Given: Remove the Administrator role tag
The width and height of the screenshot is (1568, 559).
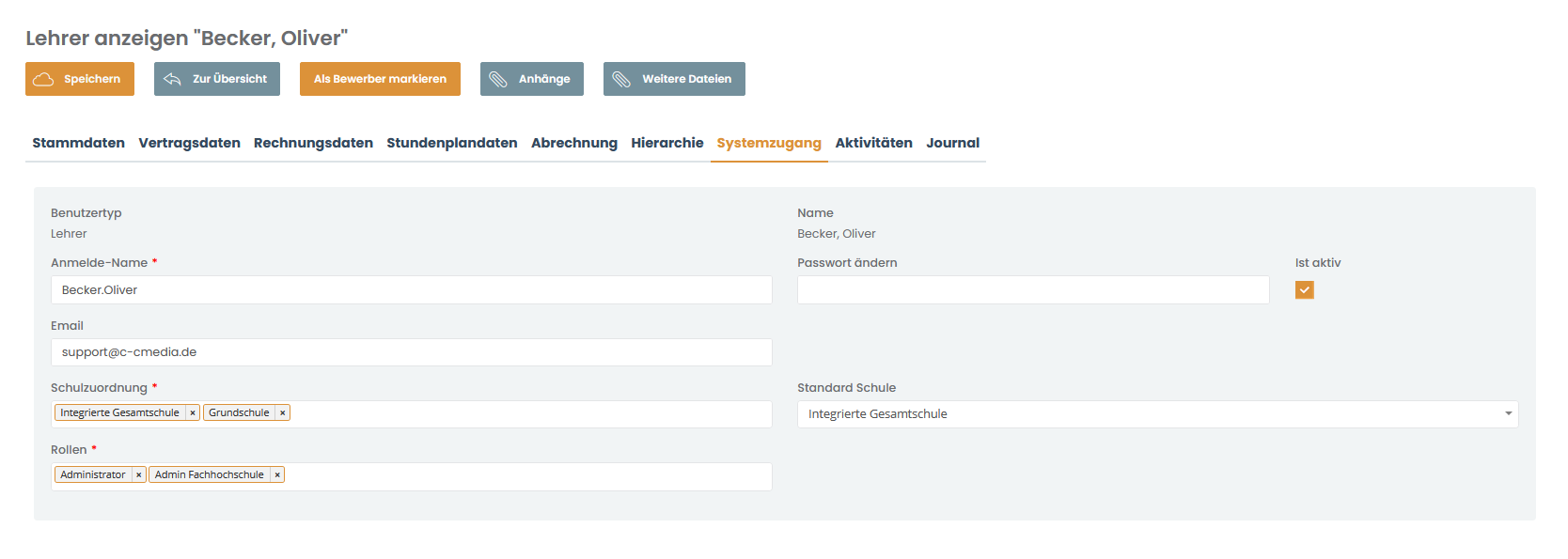Looking at the screenshot, I should coord(139,474).
